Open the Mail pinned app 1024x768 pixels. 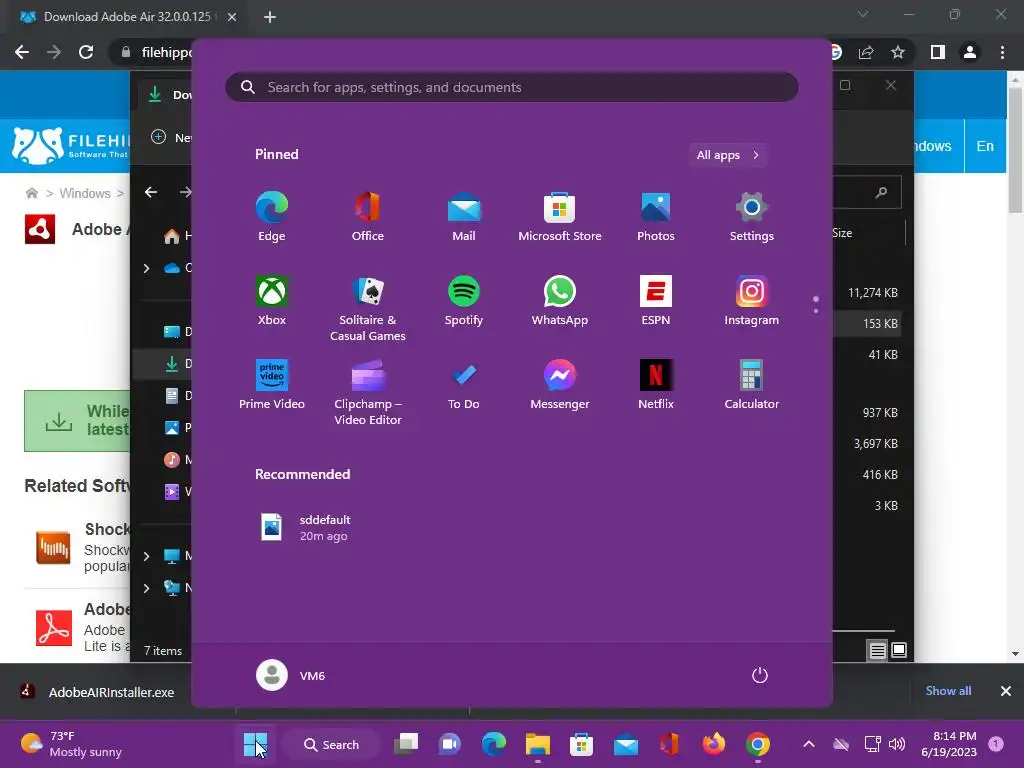click(x=464, y=217)
